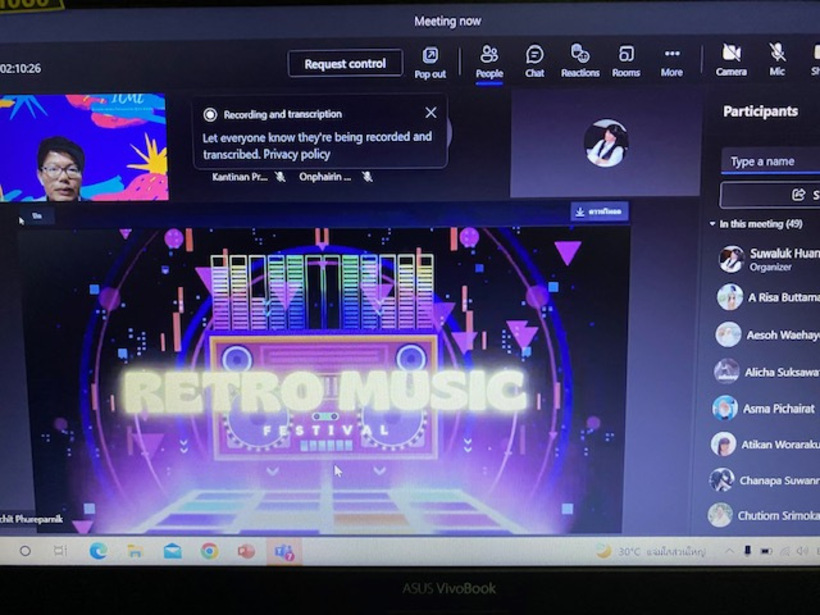Image resolution: width=820 pixels, height=615 pixels.
Task: Open the meeting Chat
Action: pos(535,61)
